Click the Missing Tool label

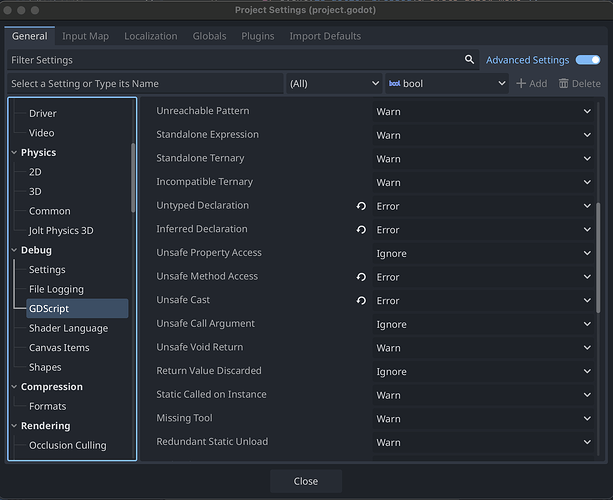[185, 418]
